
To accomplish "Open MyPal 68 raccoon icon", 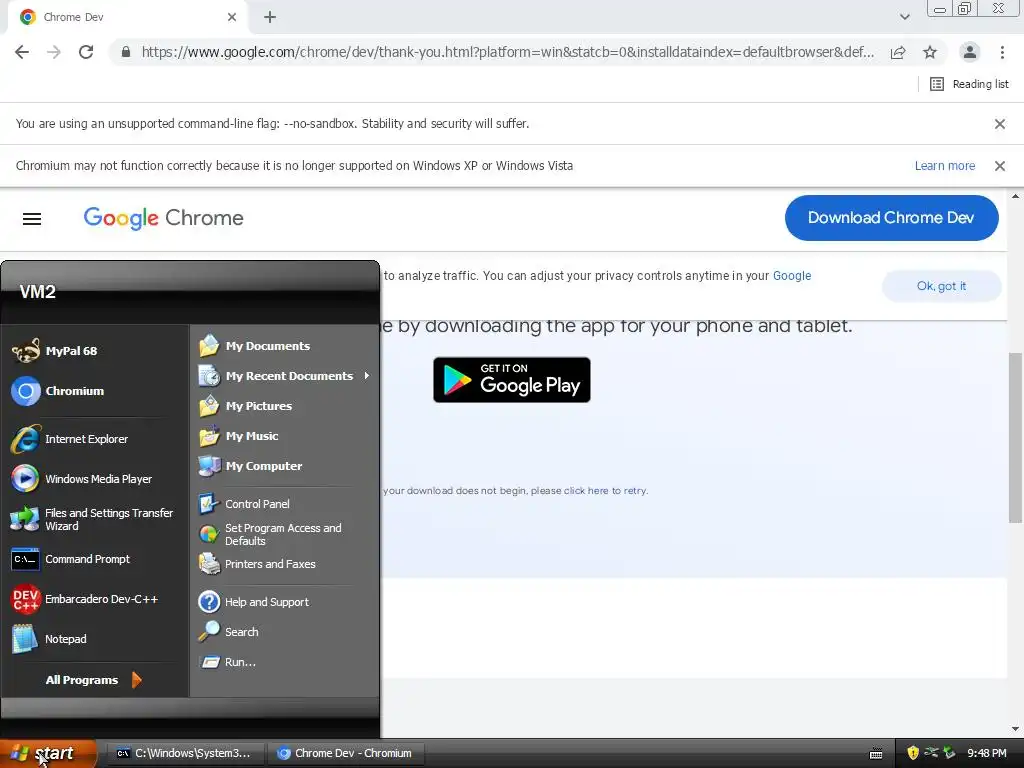I will coord(25,351).
